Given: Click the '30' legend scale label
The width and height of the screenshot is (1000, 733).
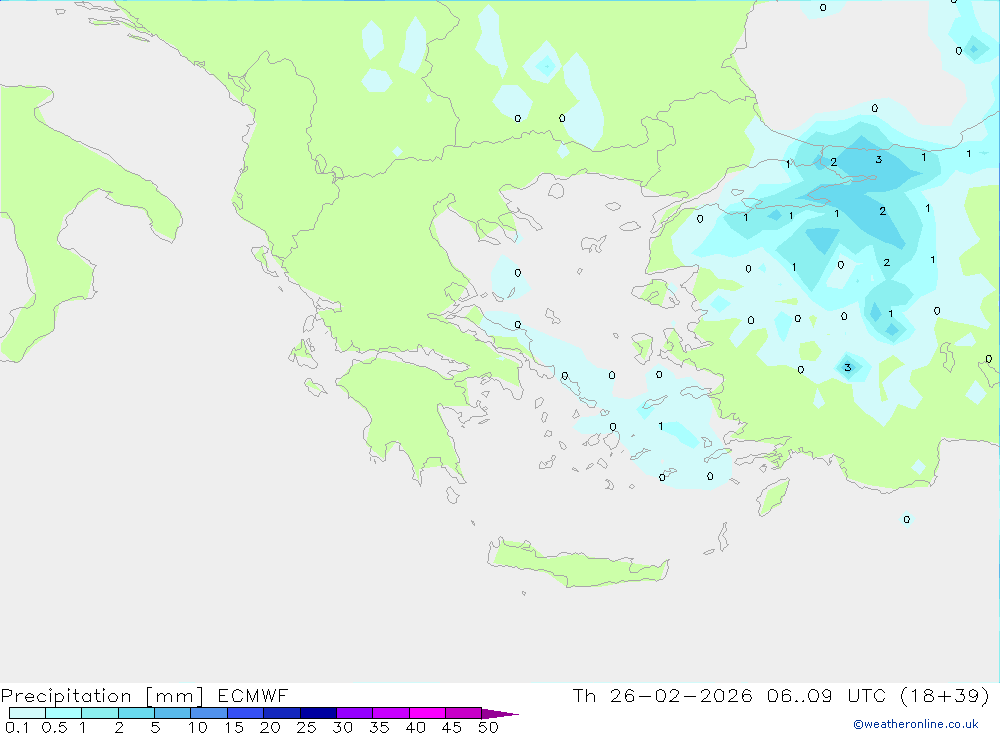Looking at the screenshot, I should [343, 727].
